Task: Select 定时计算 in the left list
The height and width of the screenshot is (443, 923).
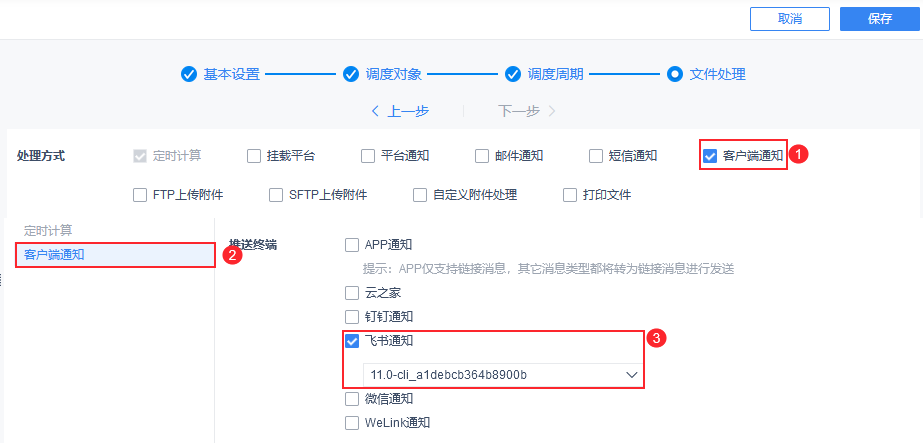Action: tap(48, 231)
